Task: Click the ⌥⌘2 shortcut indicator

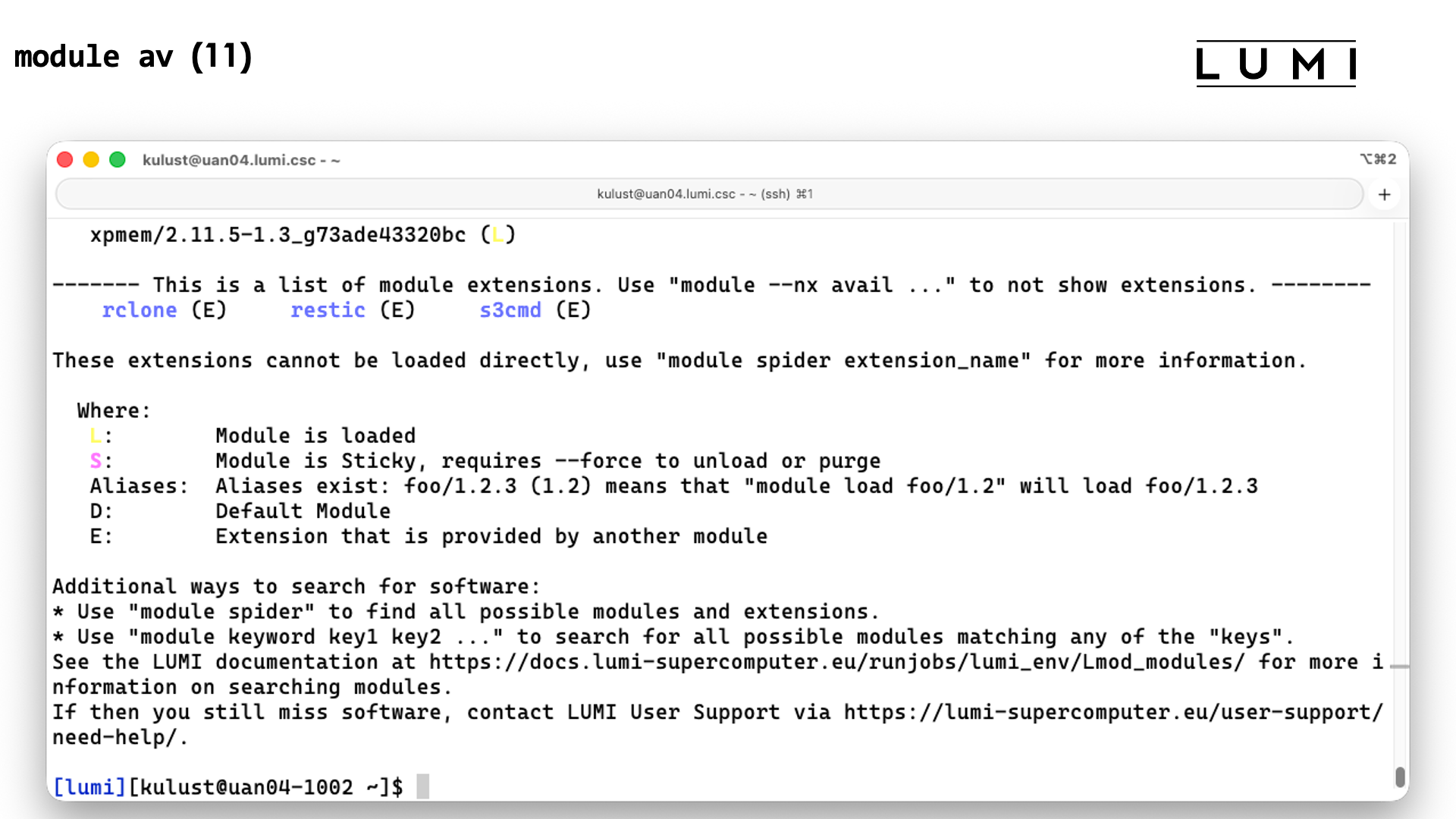Action: point(1379,159)
